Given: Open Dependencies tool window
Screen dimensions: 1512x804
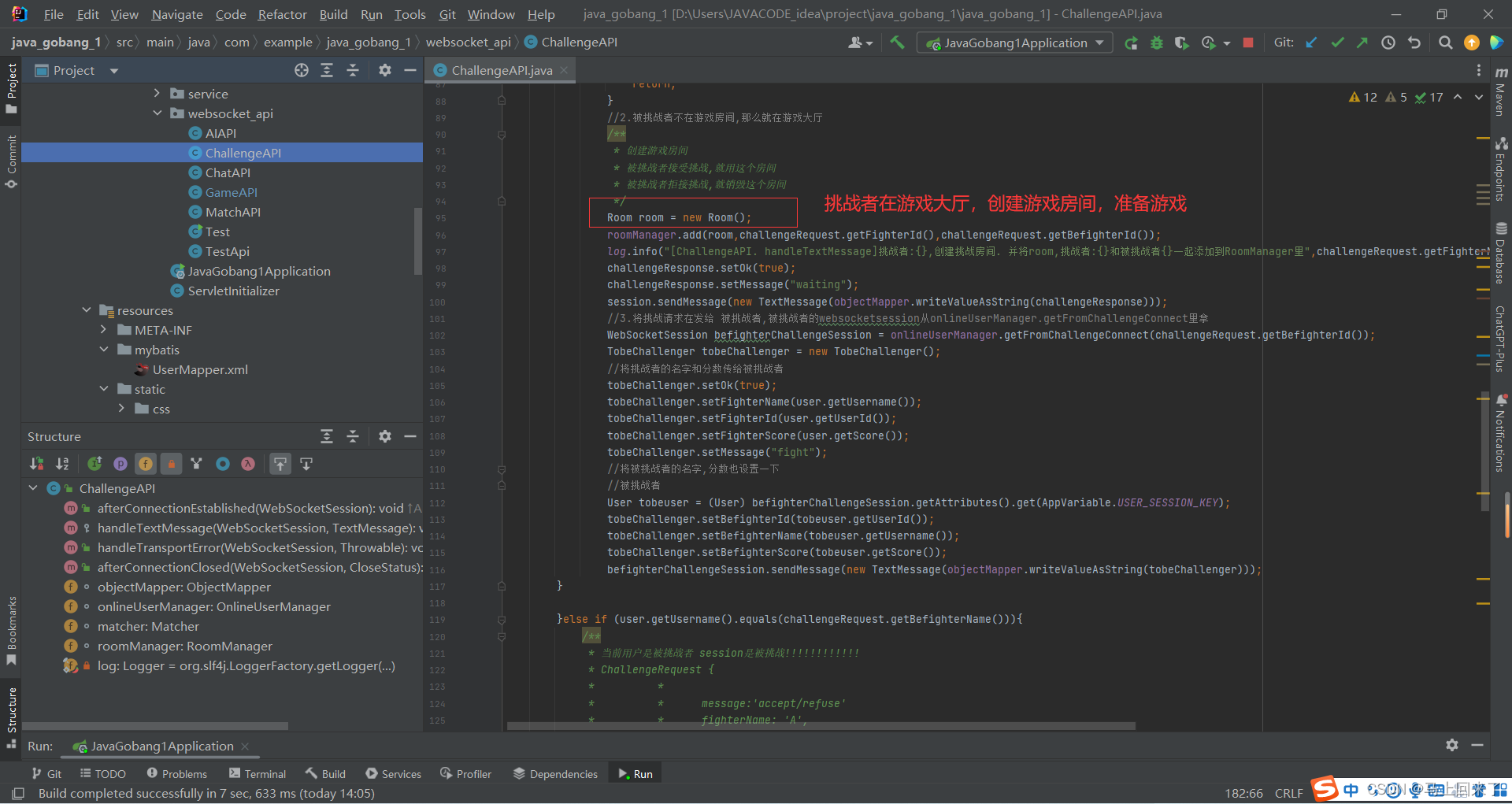Looking at the screenshot, I should coord(555,774).
